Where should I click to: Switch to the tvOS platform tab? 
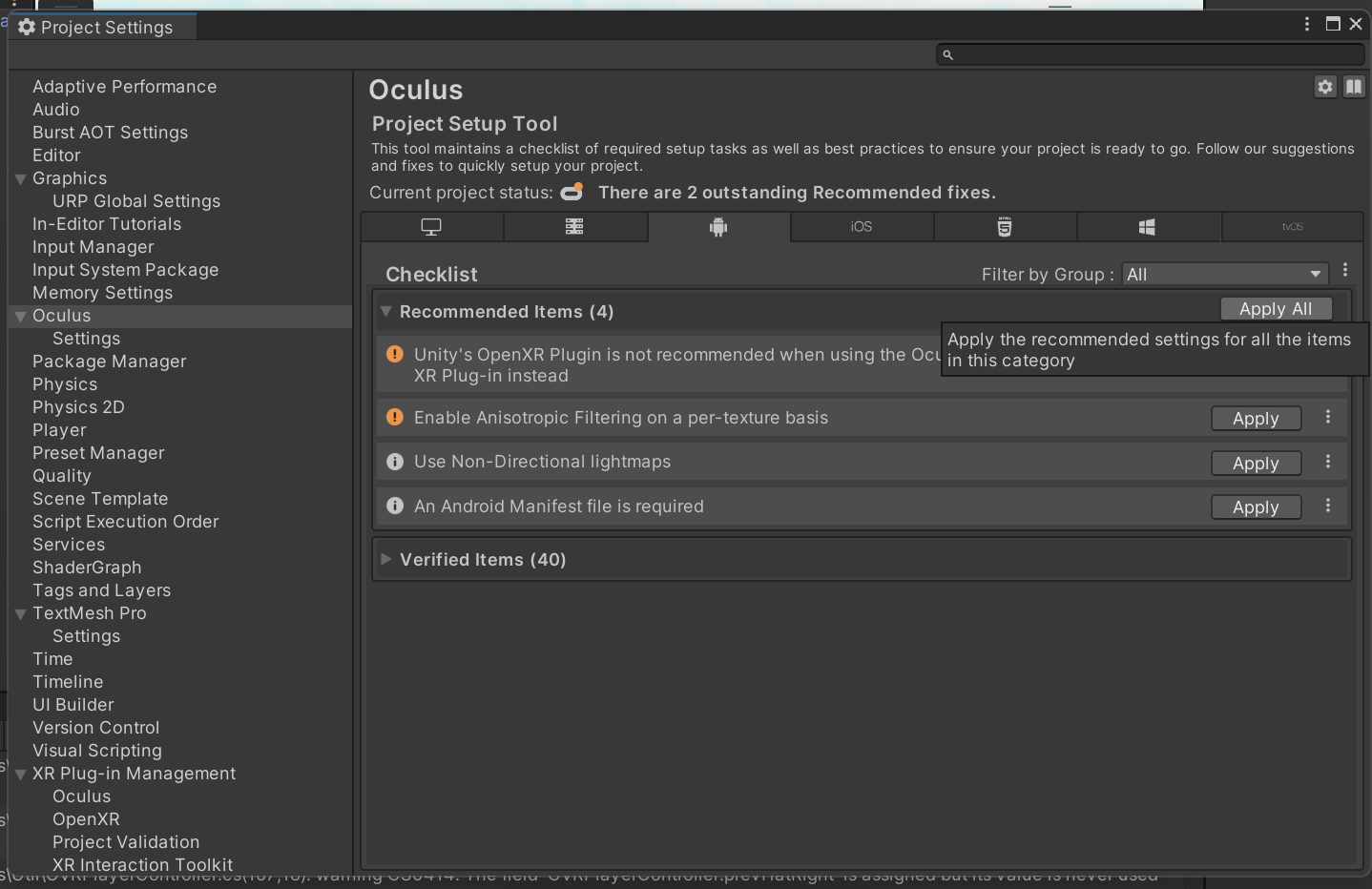pyautogui.click(x=1293, y=227)
